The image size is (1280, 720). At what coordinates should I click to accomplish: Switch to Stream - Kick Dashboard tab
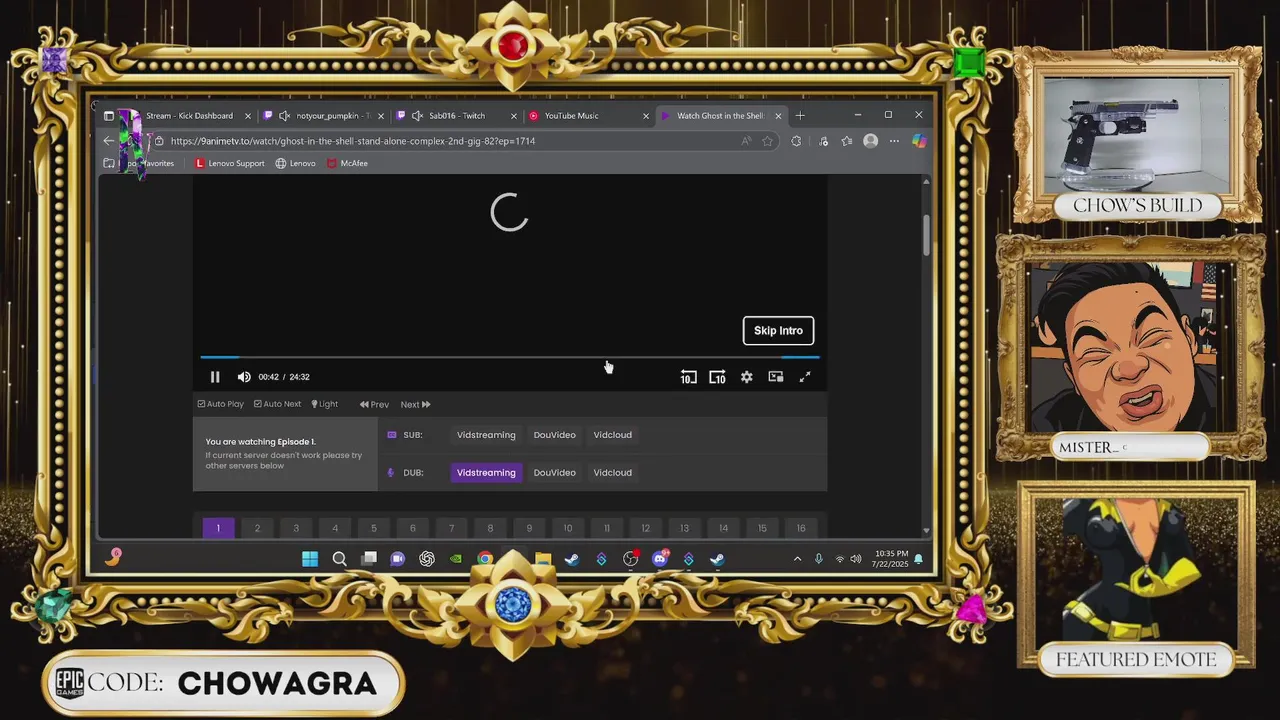click(188, 116)
